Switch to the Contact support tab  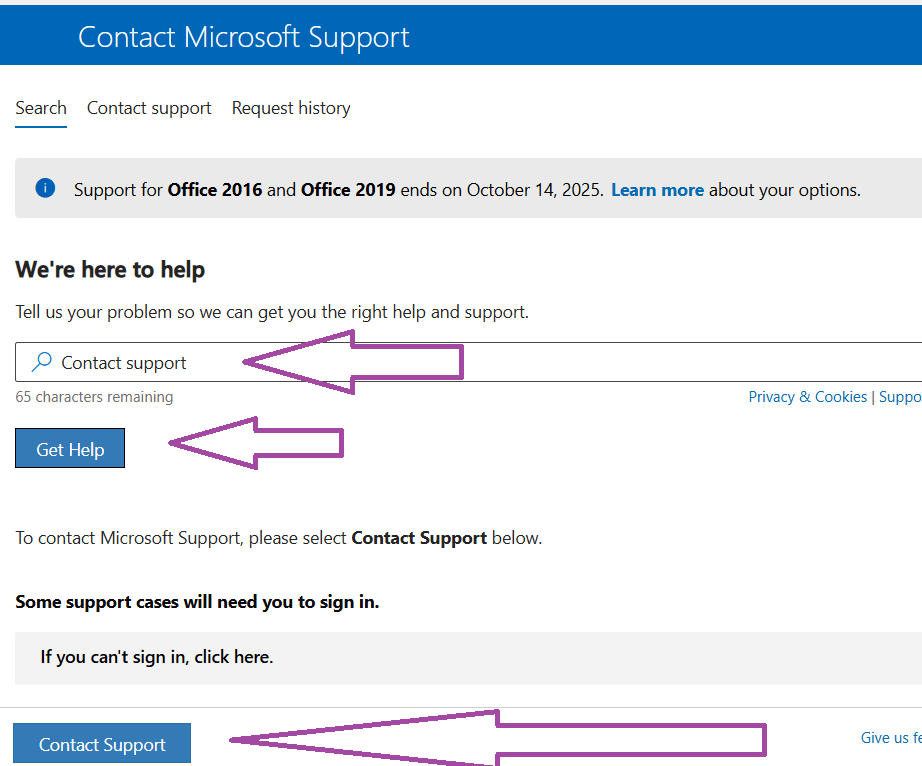click(149, 108)
